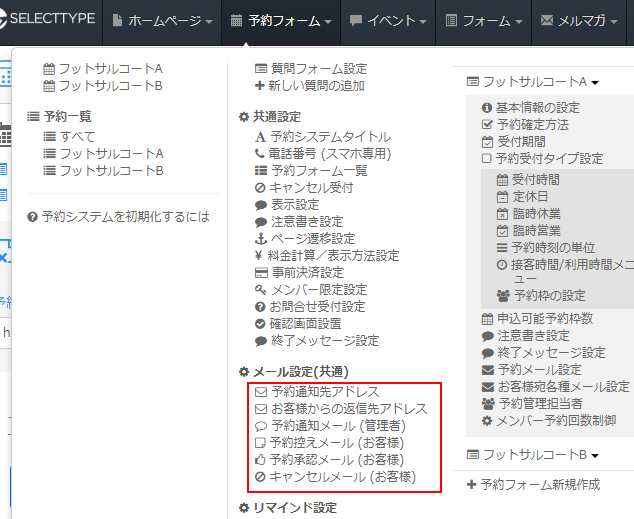Click the yen icon for 料金計算／表示方法設定

(261, 256)
